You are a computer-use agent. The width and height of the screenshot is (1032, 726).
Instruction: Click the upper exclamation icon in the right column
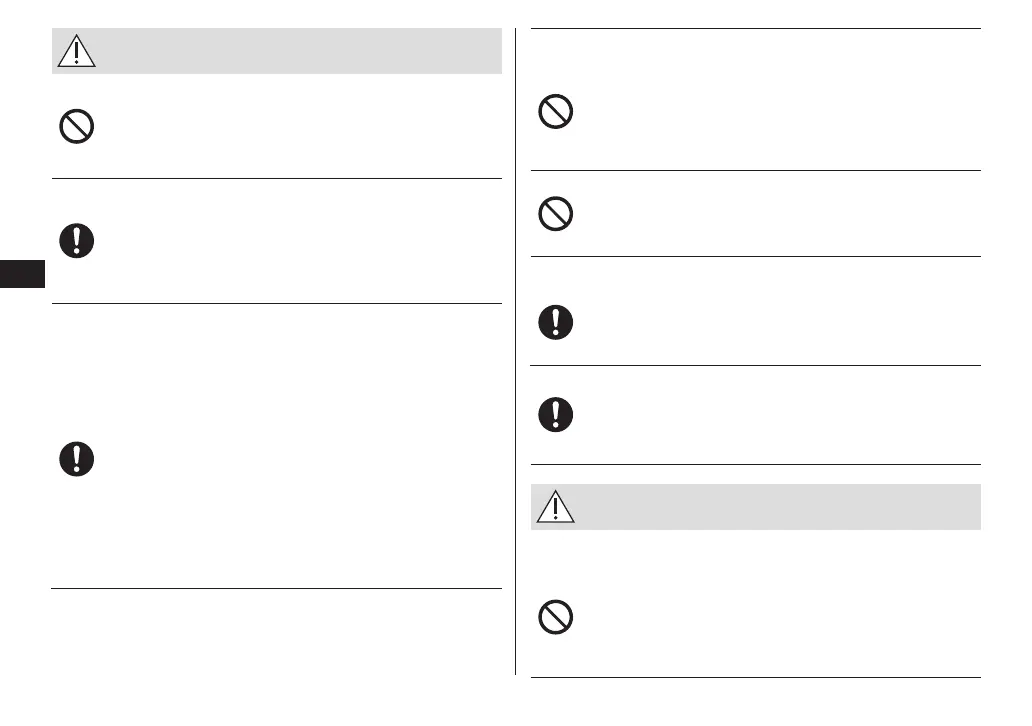(x=555, y=322)
